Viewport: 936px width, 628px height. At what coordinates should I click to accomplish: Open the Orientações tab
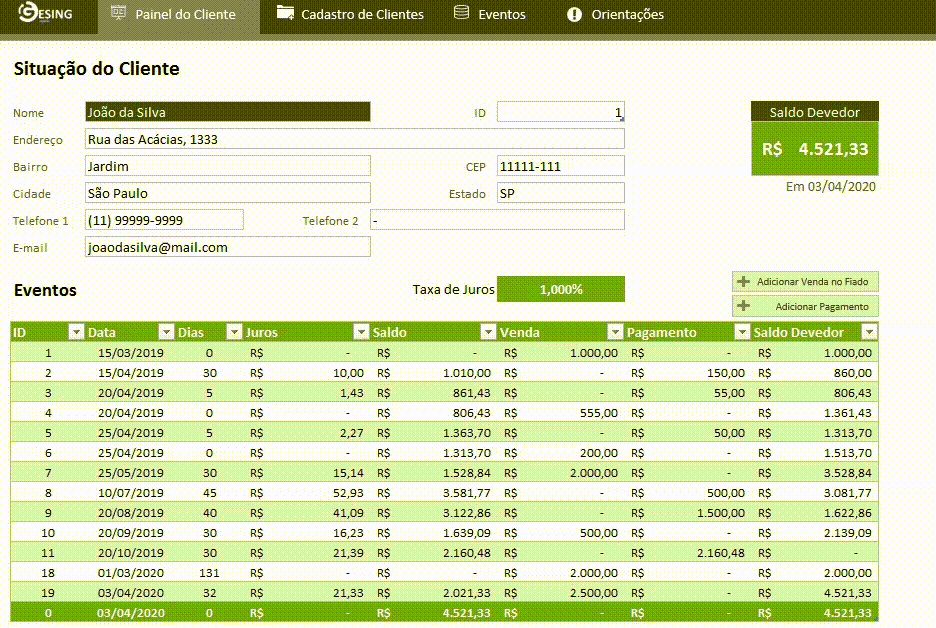point(615,14)
